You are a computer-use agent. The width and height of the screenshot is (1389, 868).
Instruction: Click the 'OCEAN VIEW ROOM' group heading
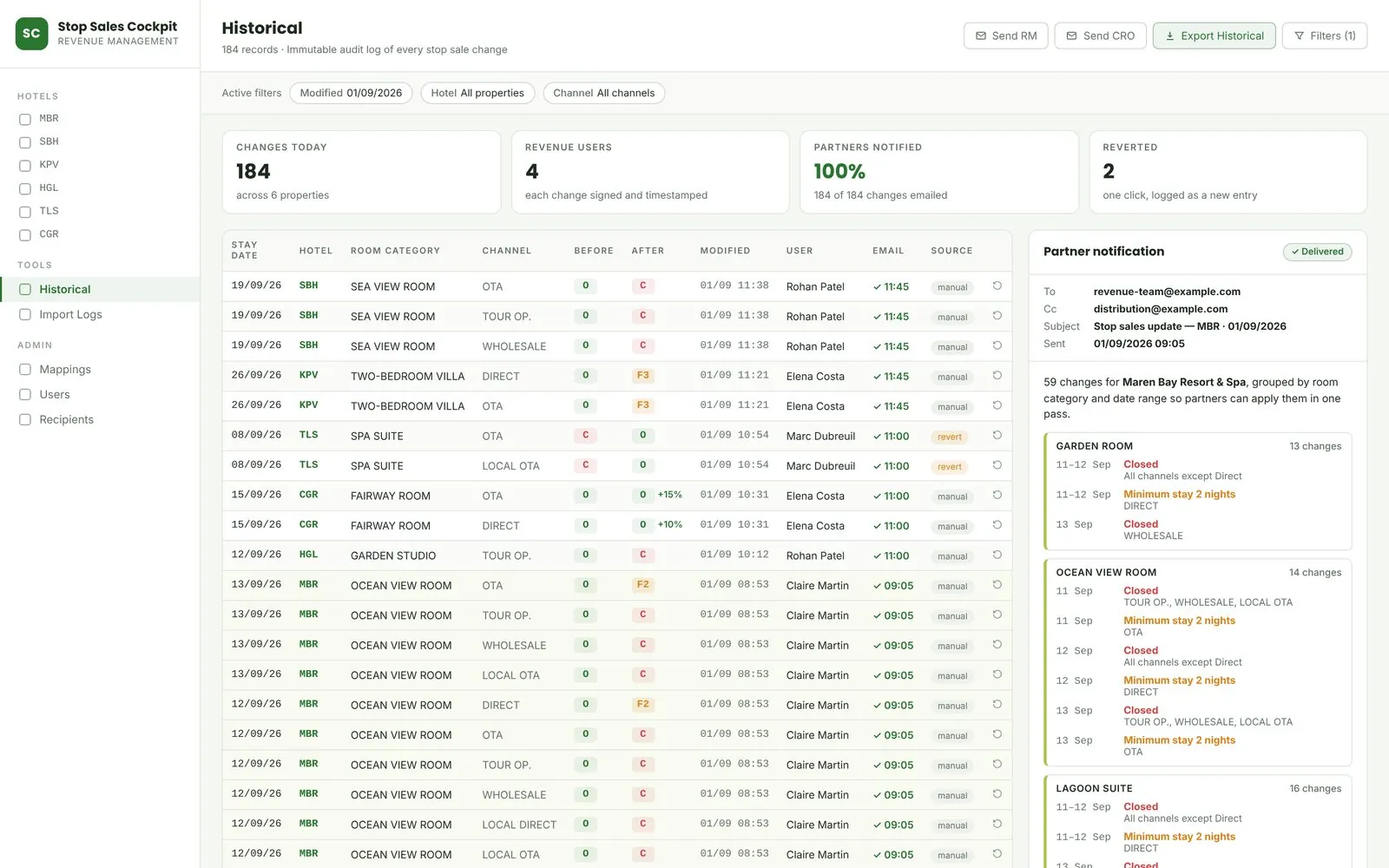tap(1106, 573)
